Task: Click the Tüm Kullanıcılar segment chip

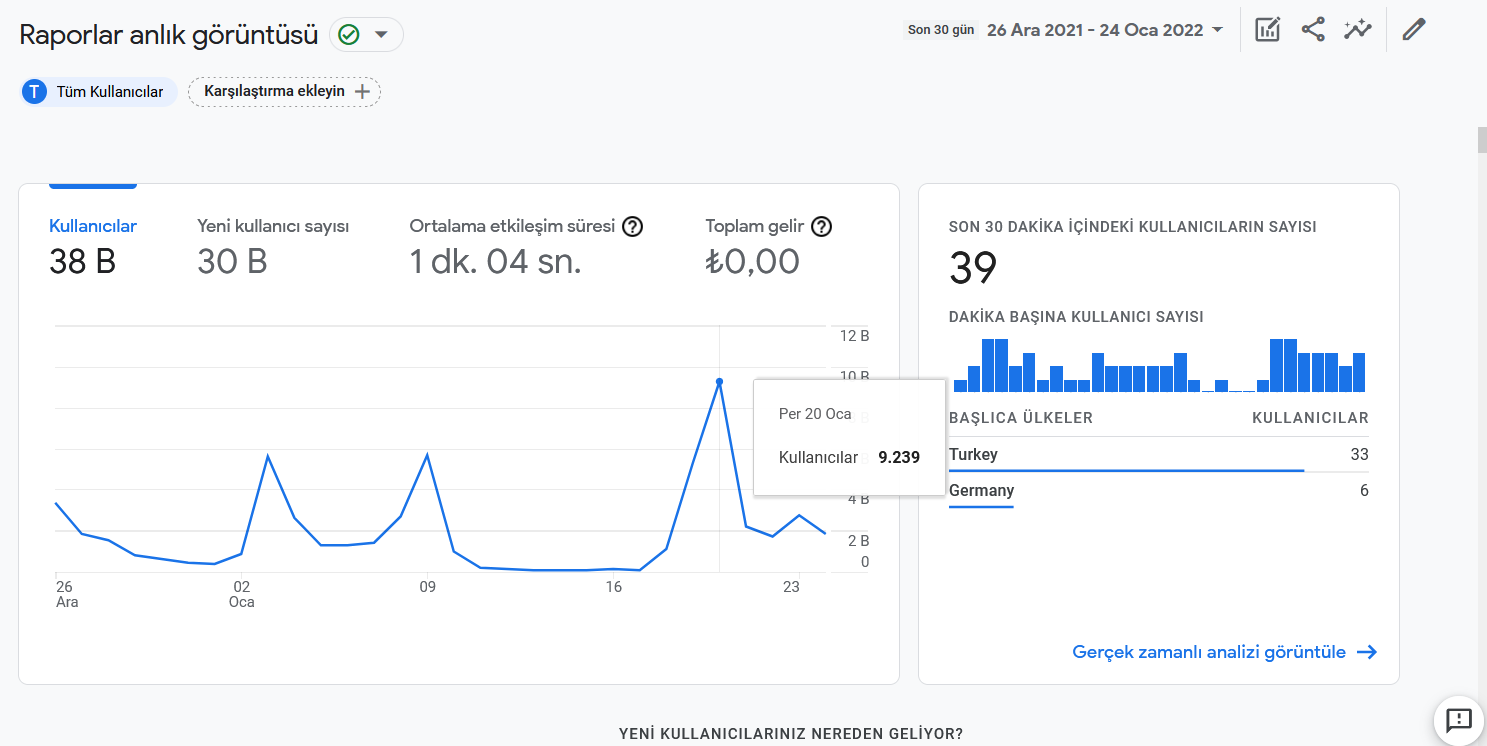Action: click(99, 92)
